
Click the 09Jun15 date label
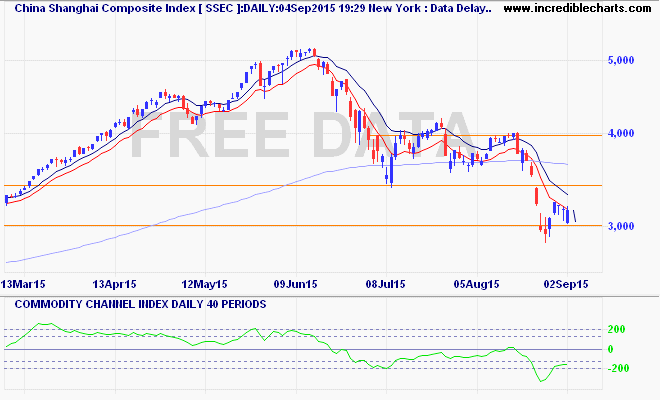click(x=295, y=284)
